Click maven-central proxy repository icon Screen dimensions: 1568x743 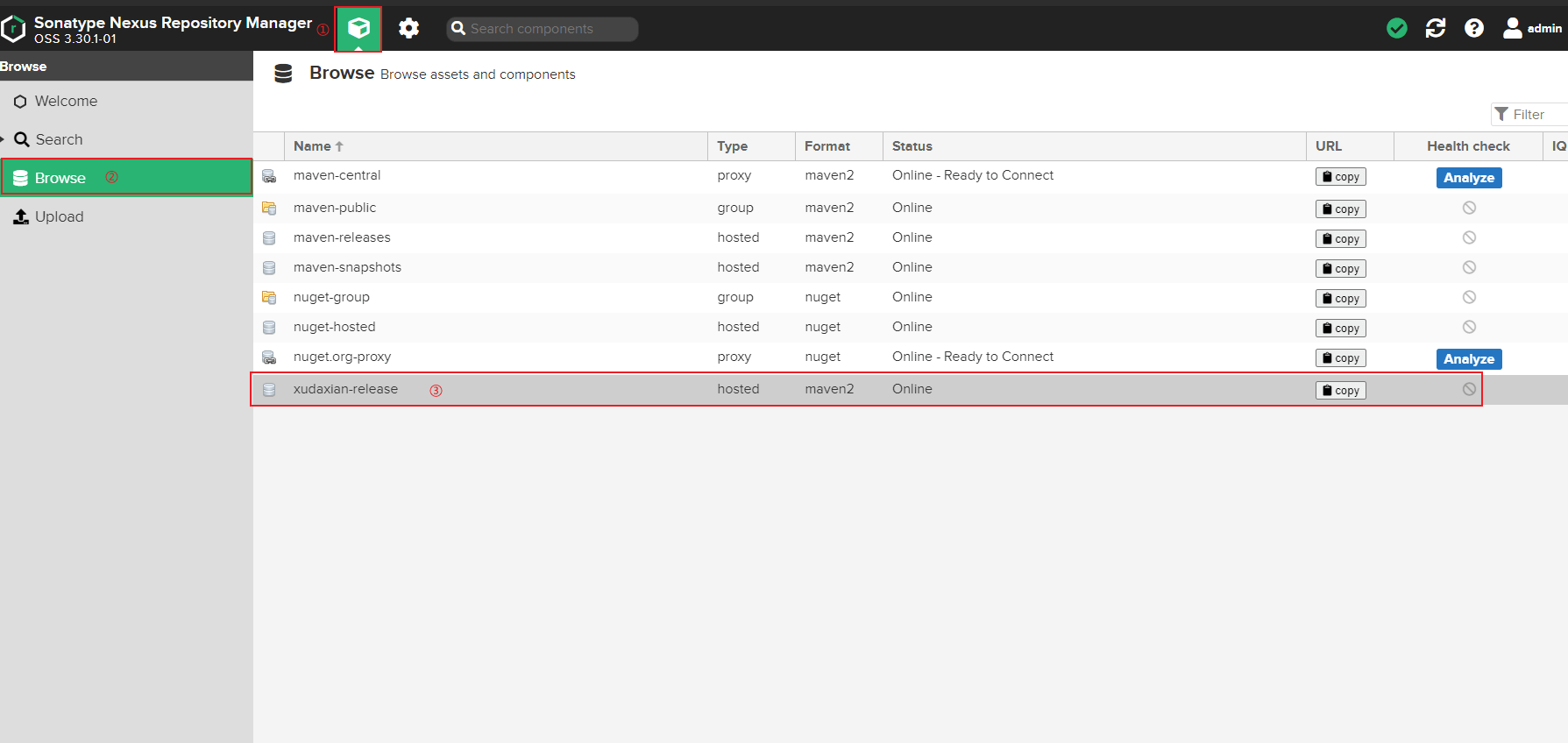pos(269,177)
